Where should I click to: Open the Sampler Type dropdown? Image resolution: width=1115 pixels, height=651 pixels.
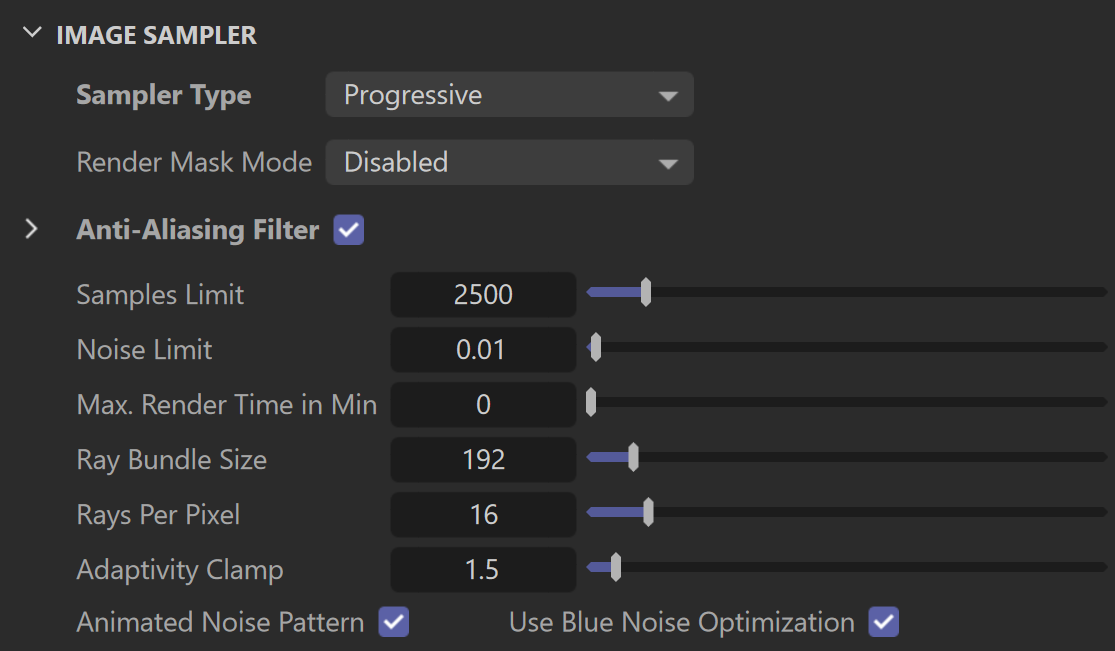coord(509,95)
